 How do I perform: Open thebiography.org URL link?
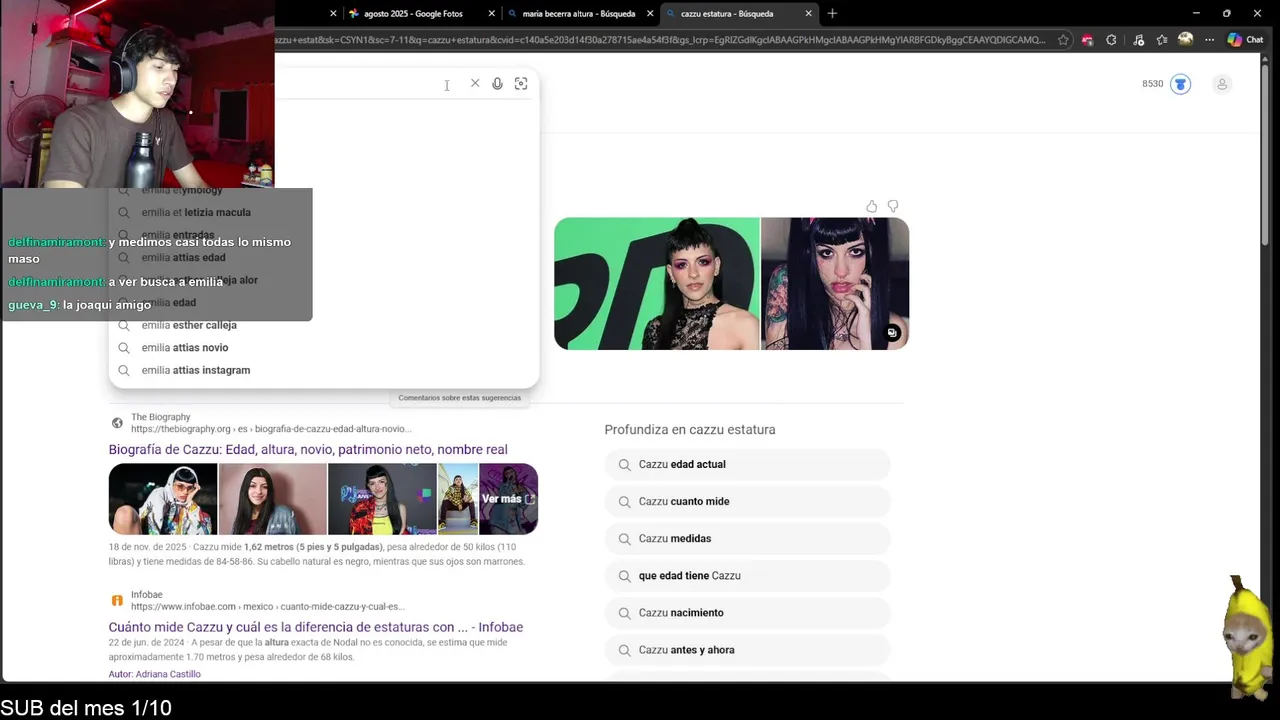pos(270,429)
